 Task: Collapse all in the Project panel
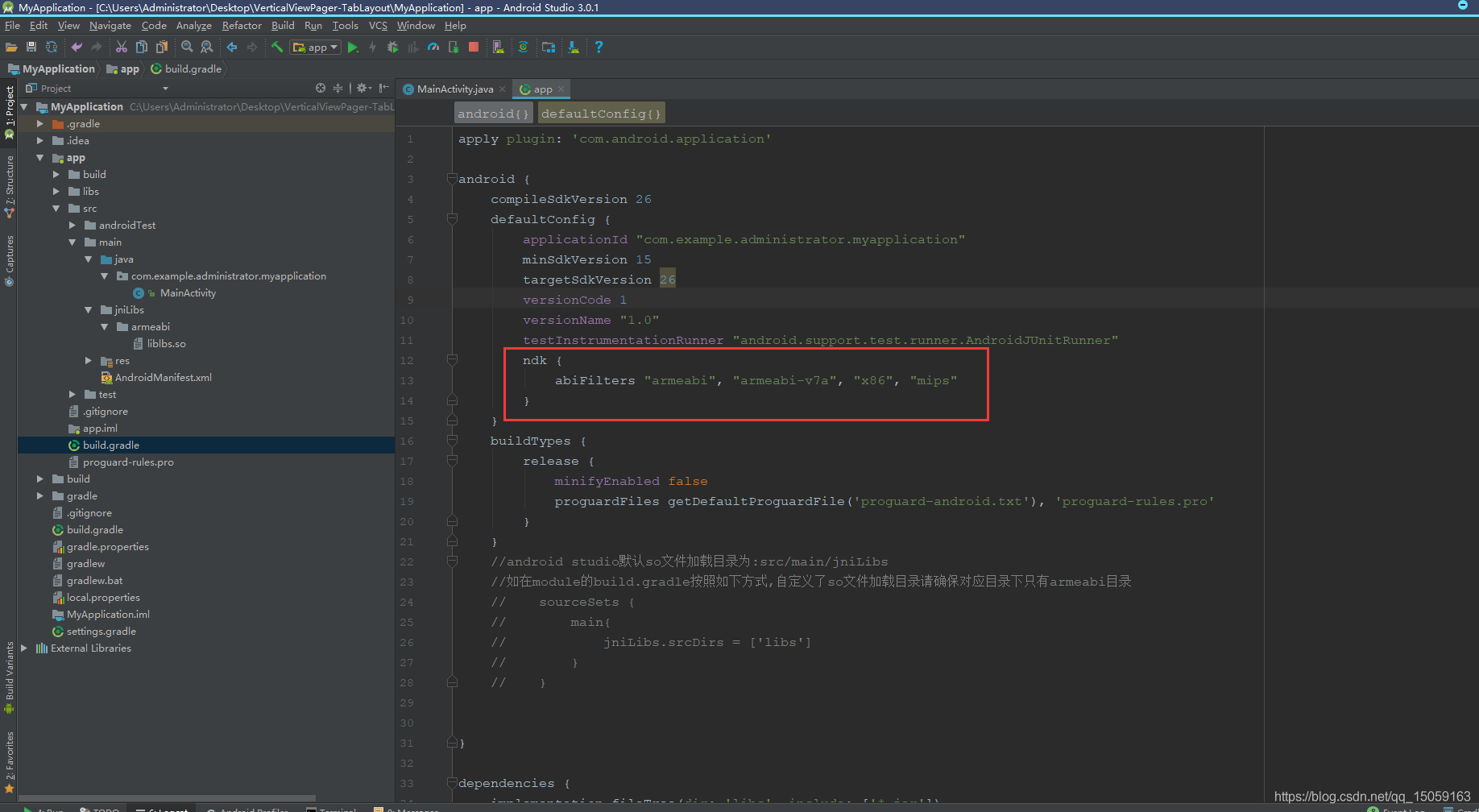[338, 88]
